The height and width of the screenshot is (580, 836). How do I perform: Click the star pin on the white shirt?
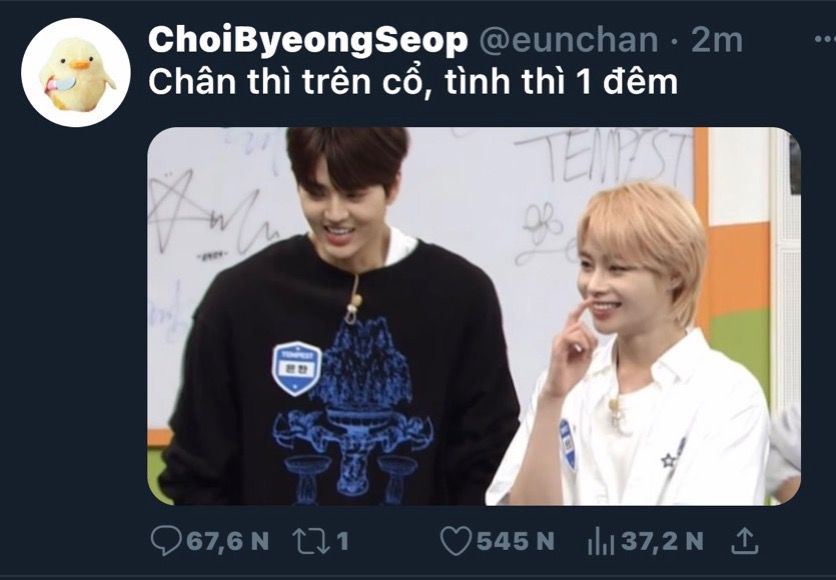coord(668,461)
